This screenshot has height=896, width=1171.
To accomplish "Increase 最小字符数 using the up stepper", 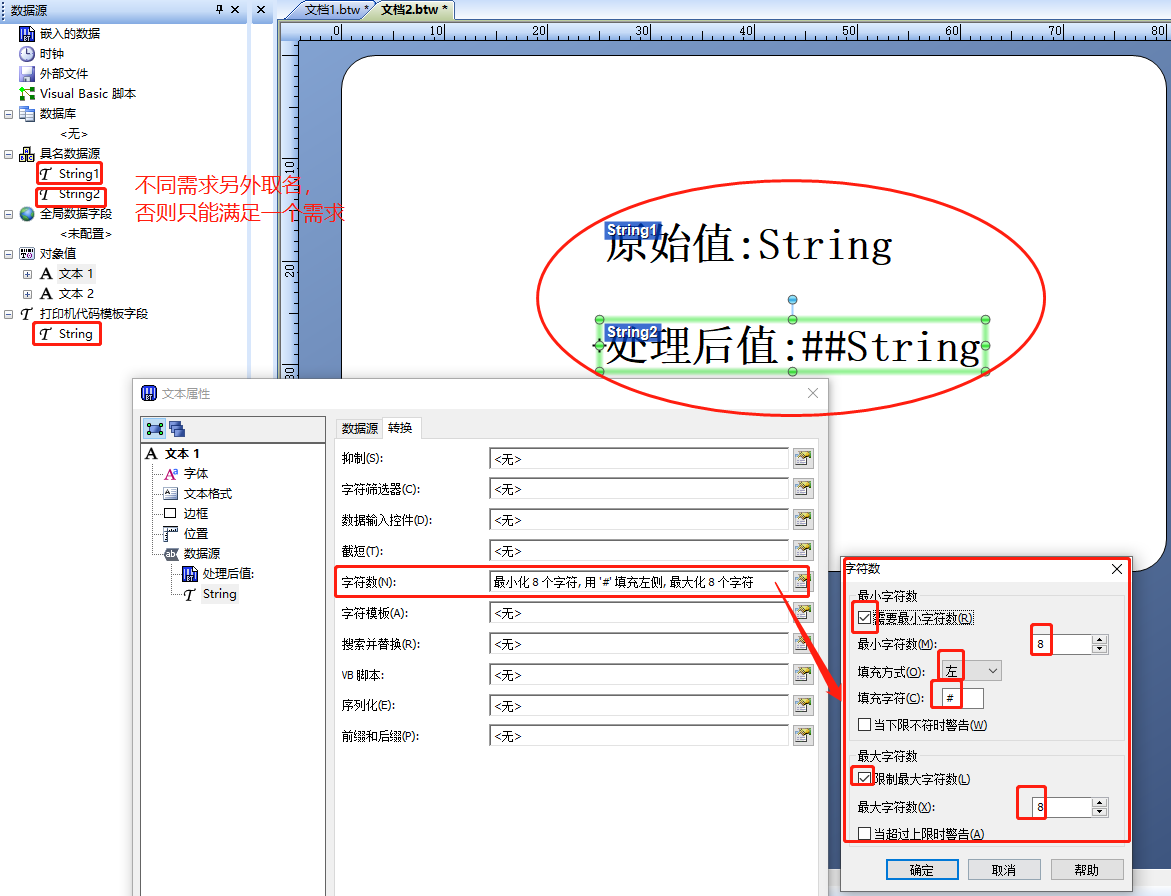I will (1101, 637).
